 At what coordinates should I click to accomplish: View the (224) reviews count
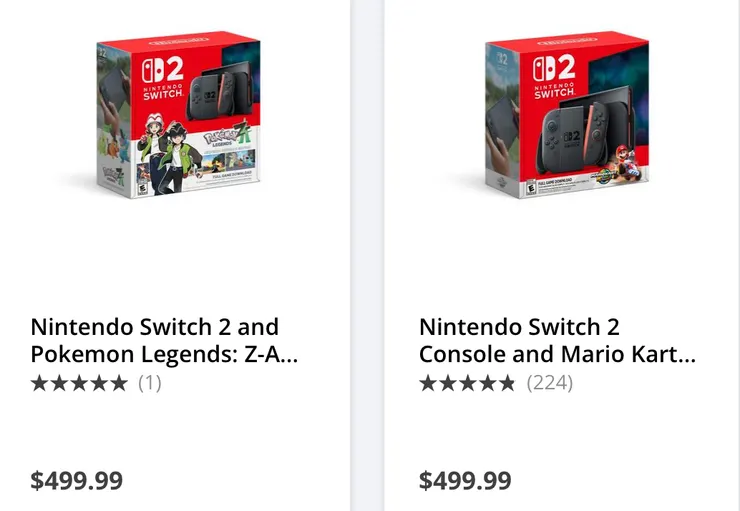[x=550, y=382]
